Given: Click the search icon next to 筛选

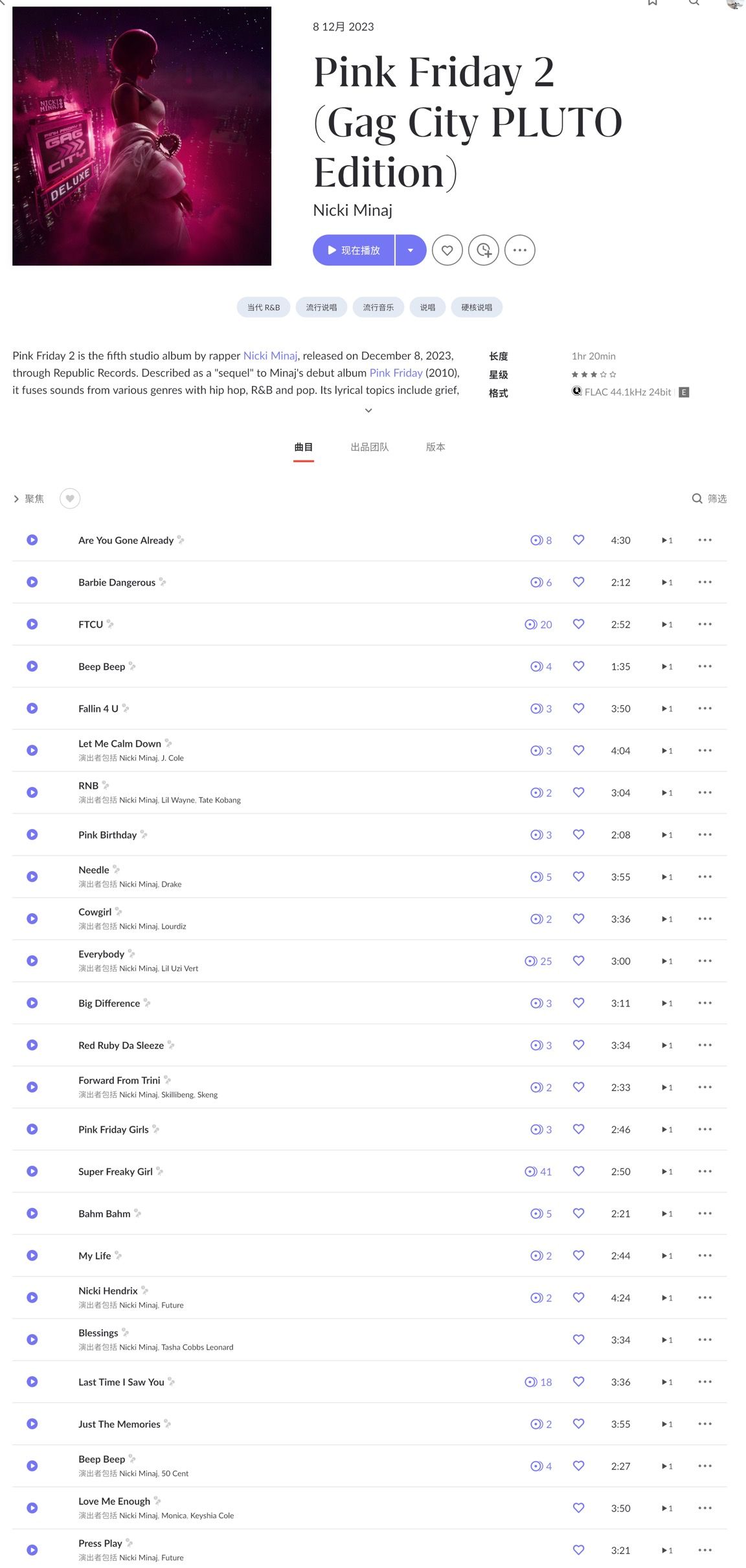Looking at the screenshot, I should tap(697, 498).
